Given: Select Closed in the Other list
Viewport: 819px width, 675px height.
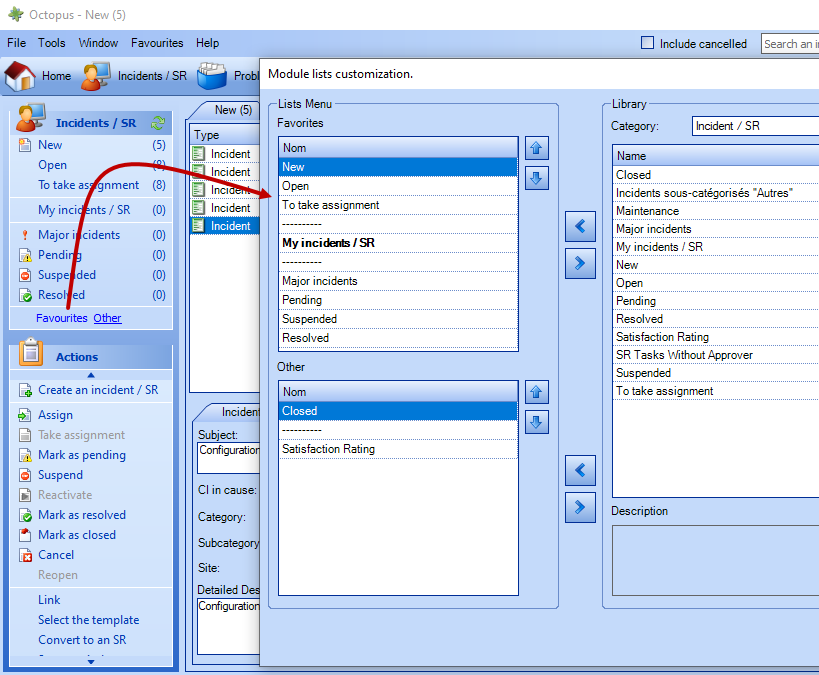Looking at the screenshot, I should point(398,411).
